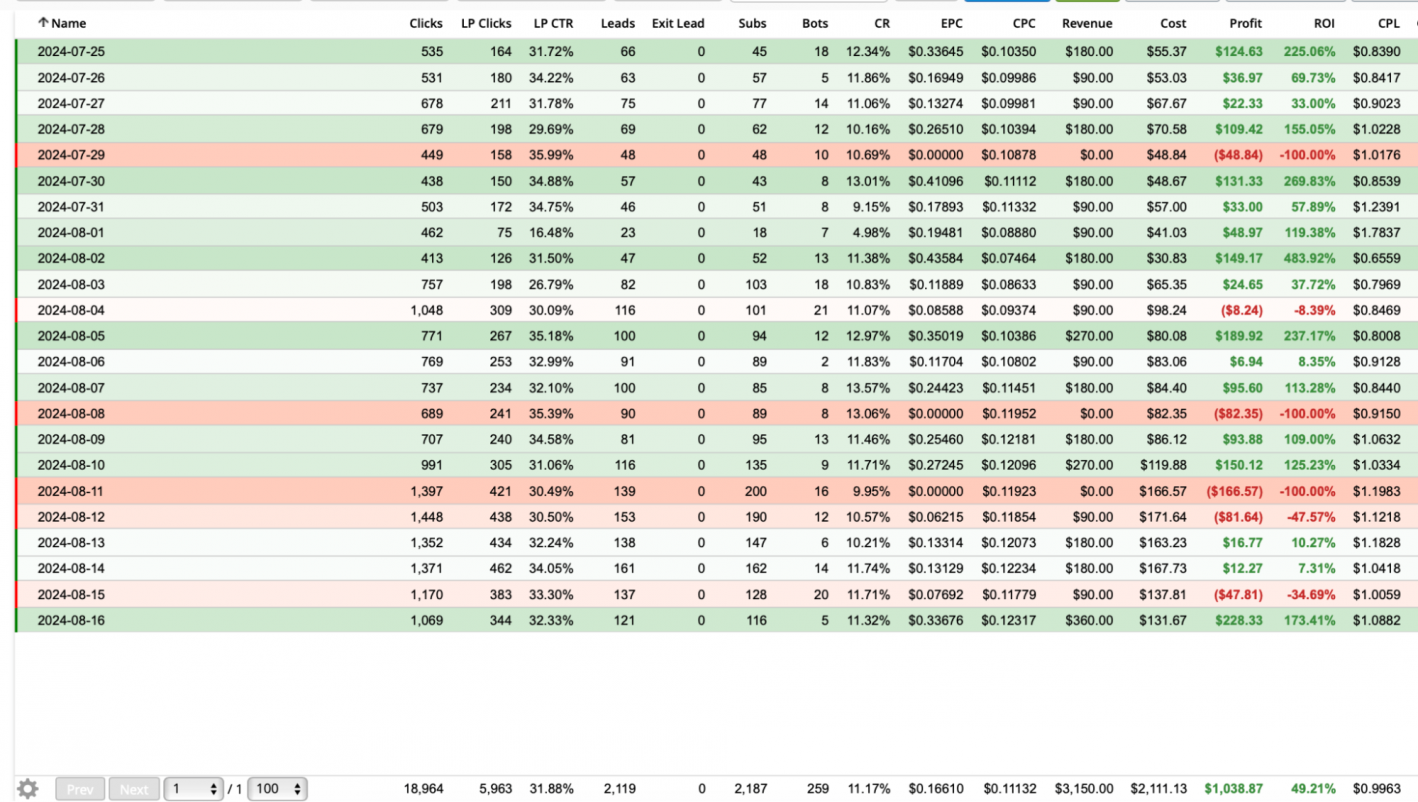Click the total subs 2,187
Screen dimensions: 1418x802
[750, 789]
